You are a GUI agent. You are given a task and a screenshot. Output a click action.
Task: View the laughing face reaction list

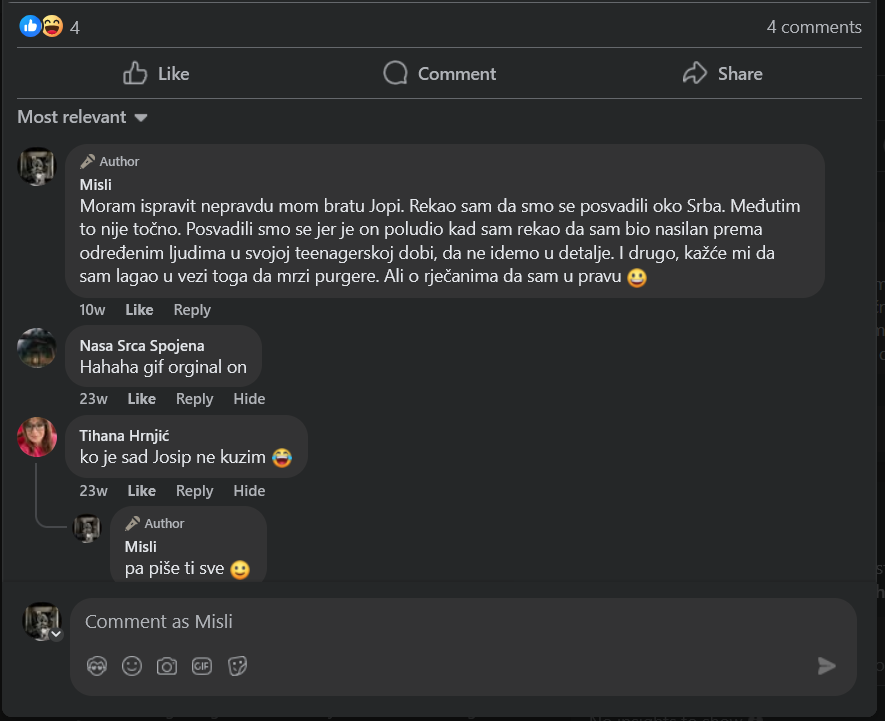[x=52, y=26]
